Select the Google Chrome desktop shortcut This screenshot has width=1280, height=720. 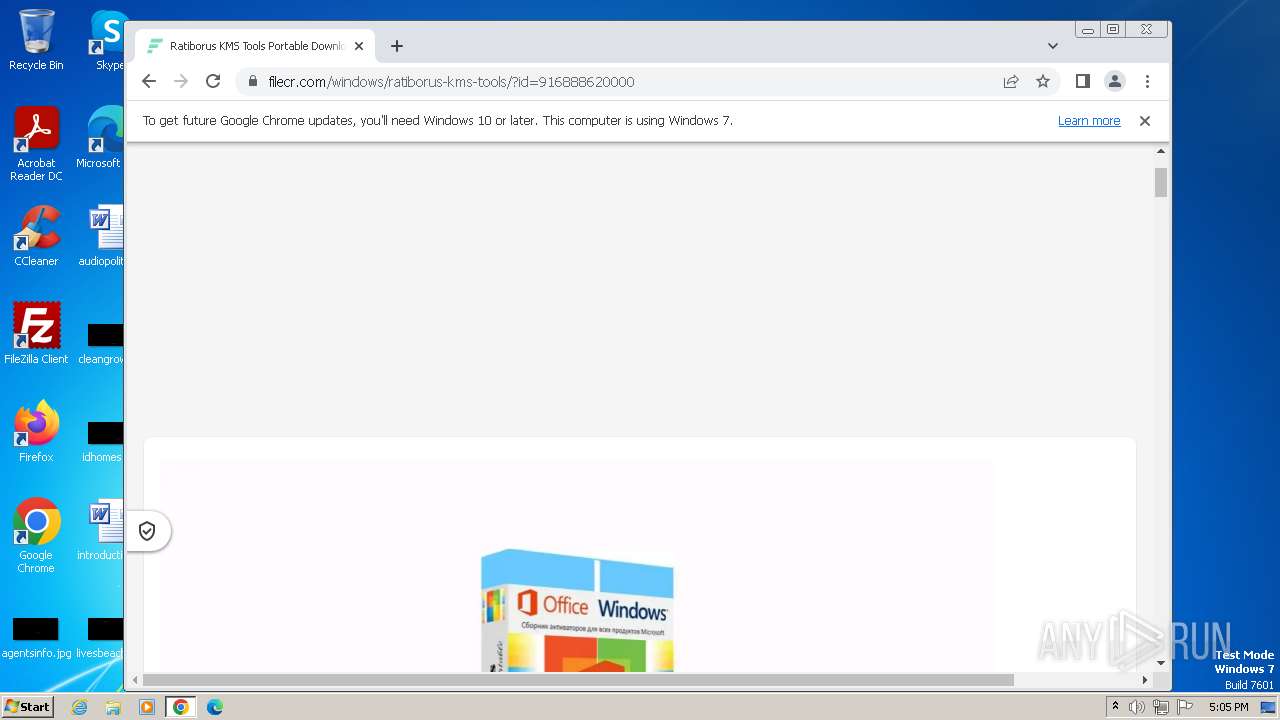pos(36,536)
